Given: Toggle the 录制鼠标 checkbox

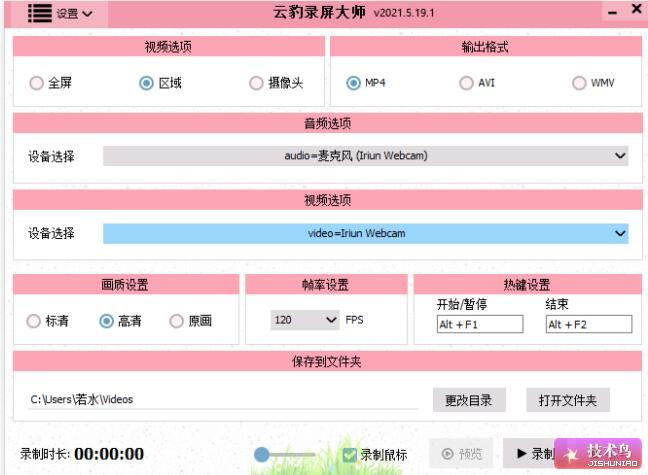Looking at the screenshot, I should [x=350, y=455].
